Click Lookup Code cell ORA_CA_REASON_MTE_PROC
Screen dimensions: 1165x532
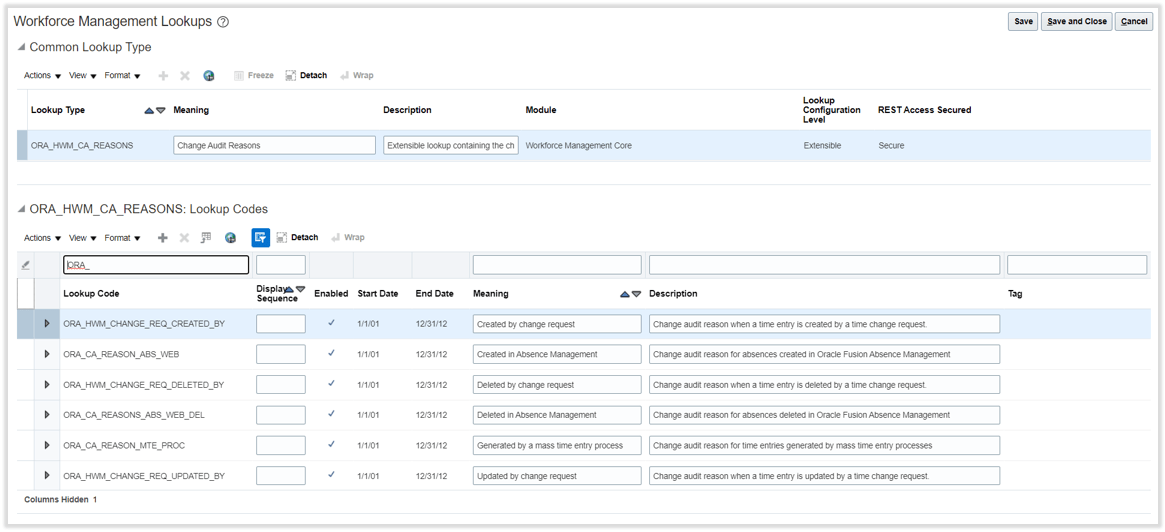[x=125, y=446]
